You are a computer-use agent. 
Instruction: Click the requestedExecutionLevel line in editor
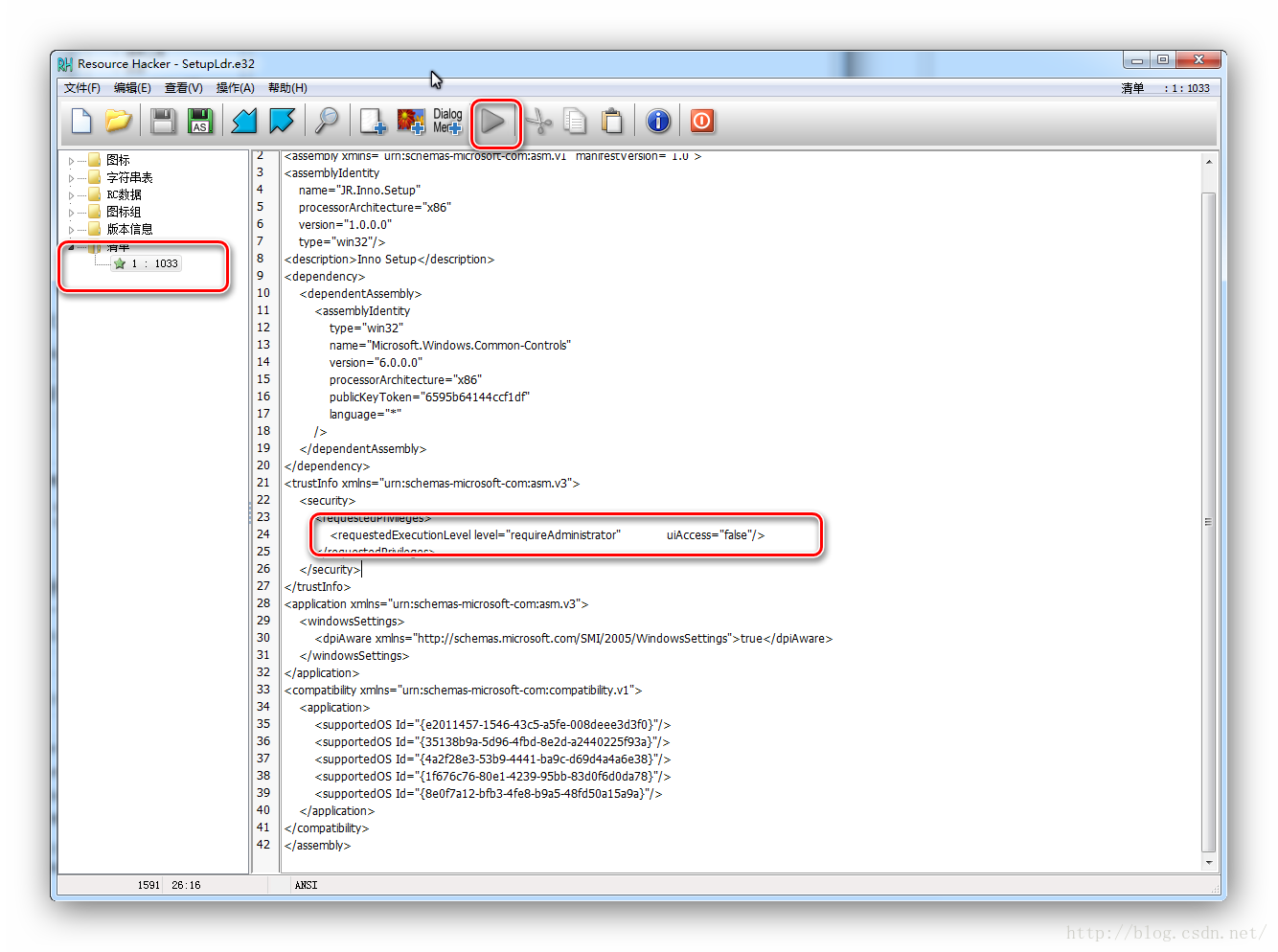click(x=547, y=534)
